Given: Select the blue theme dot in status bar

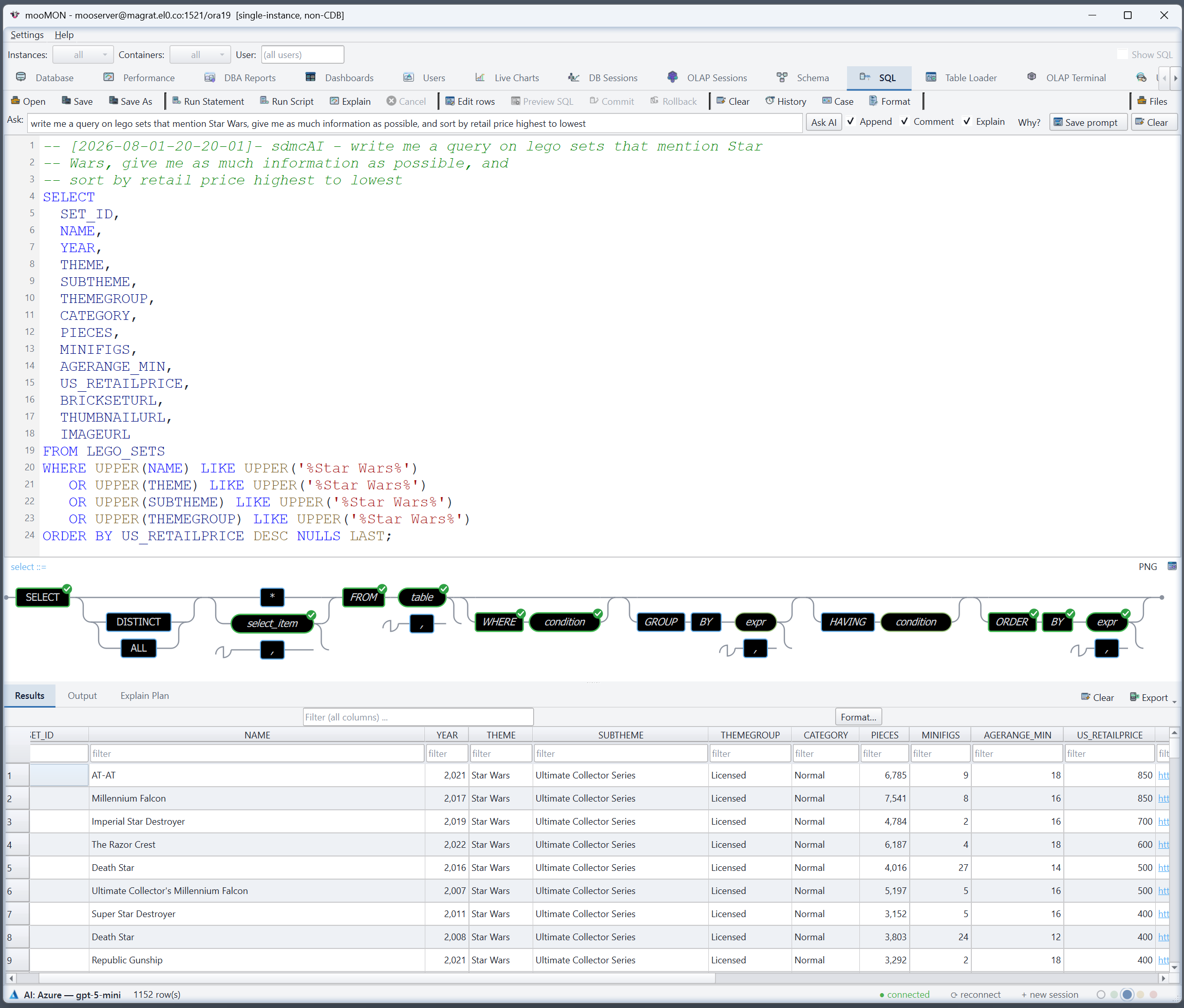Looking at the screenshot, I should click(1127, 994).
